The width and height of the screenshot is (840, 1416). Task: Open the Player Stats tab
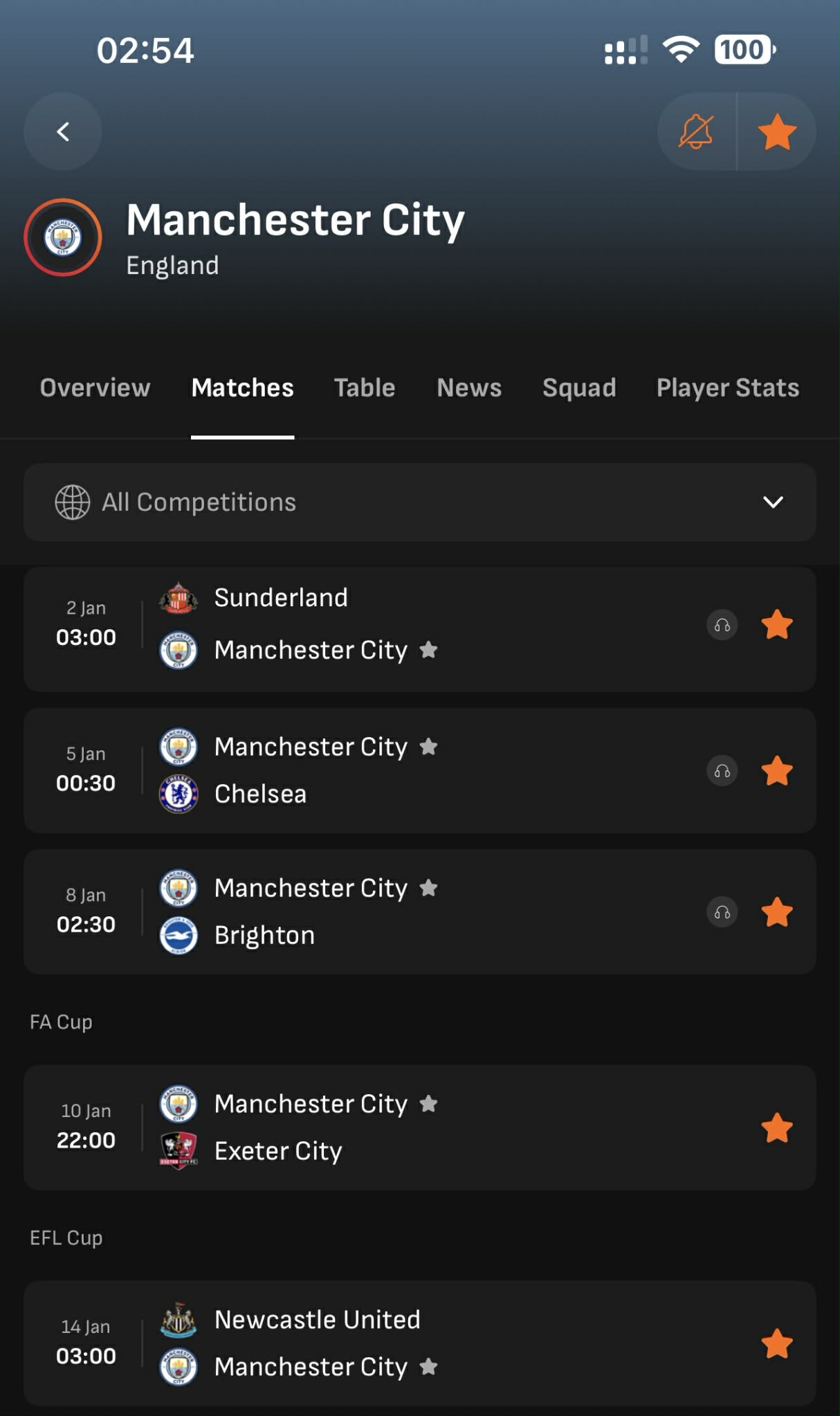pos(727,388)
